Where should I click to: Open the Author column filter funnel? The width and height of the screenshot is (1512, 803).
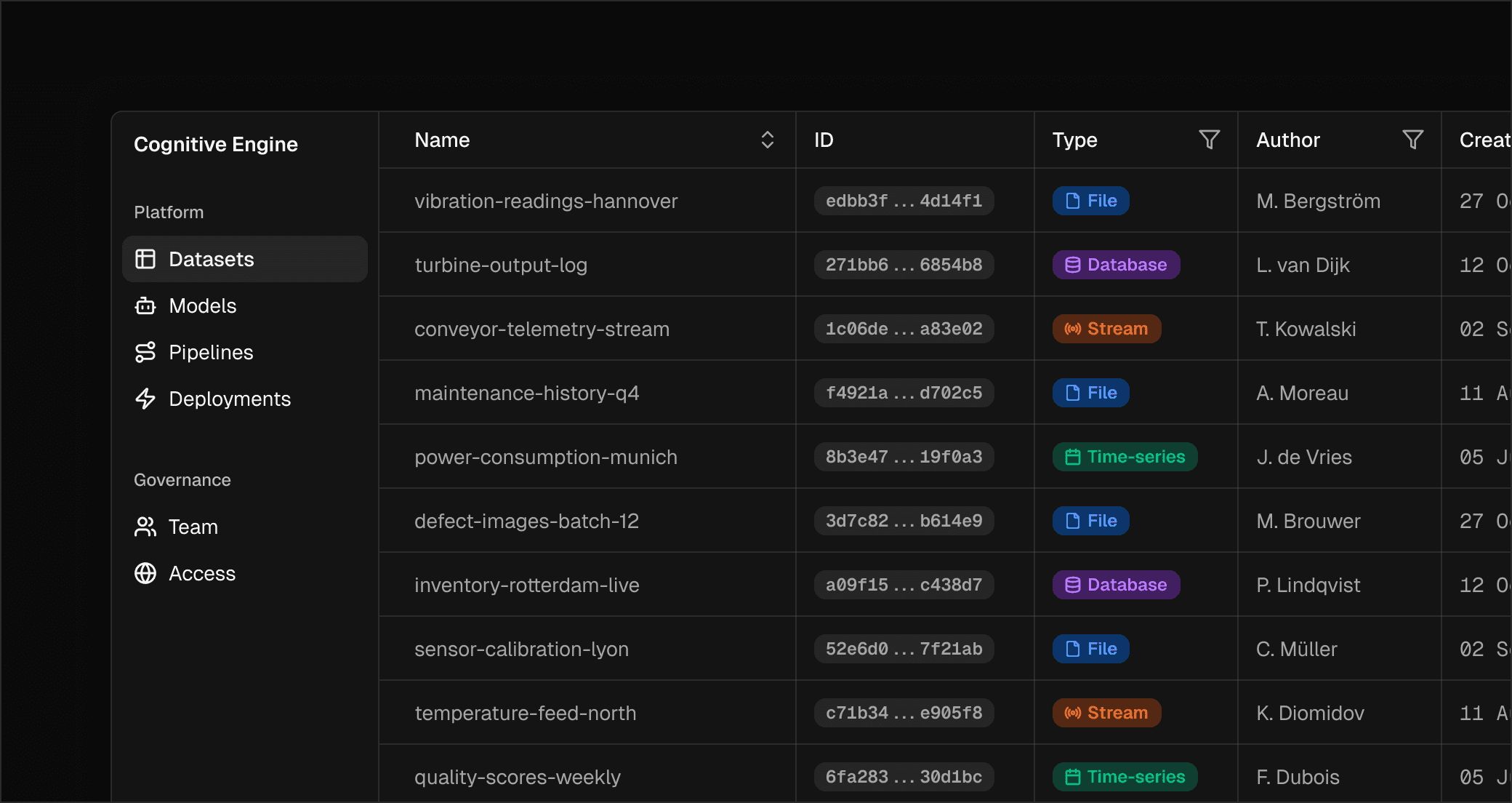pos(1412,140)
